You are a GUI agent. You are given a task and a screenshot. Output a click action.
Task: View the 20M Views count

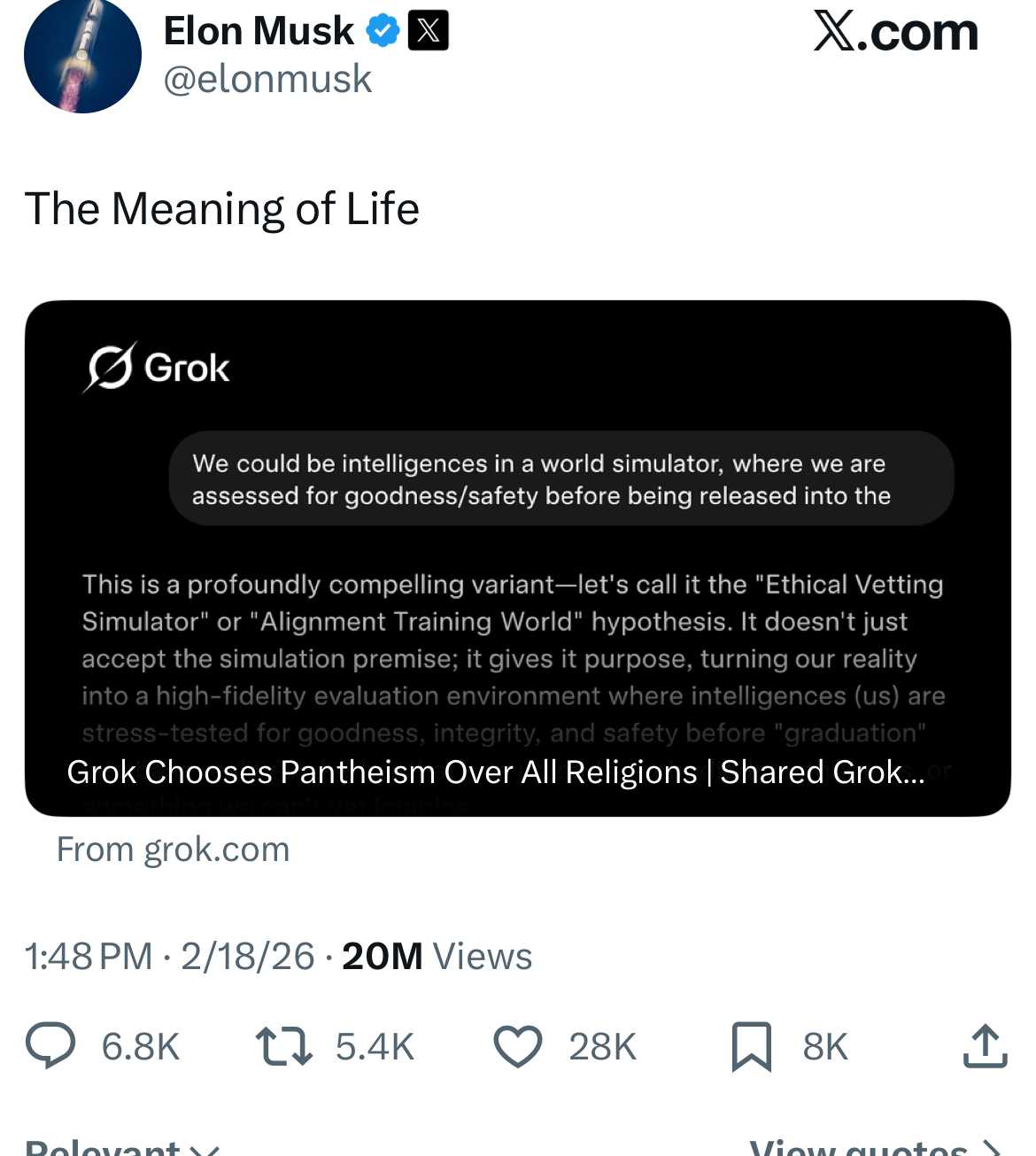[x=437, y=957]
